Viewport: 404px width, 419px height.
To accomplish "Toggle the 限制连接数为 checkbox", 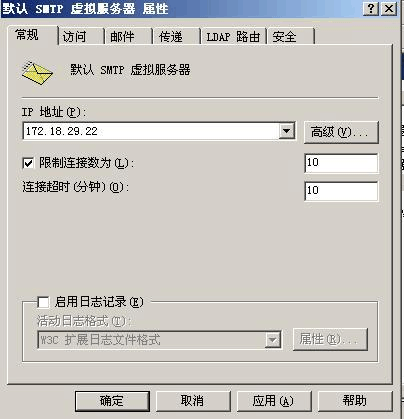I will [28, 163].
